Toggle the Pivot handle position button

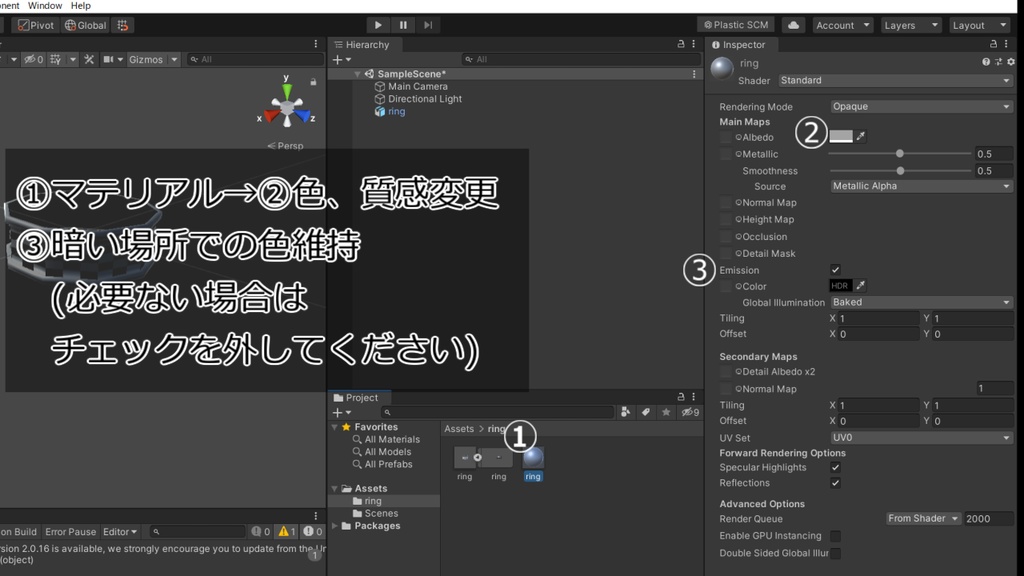pos(36,25)
